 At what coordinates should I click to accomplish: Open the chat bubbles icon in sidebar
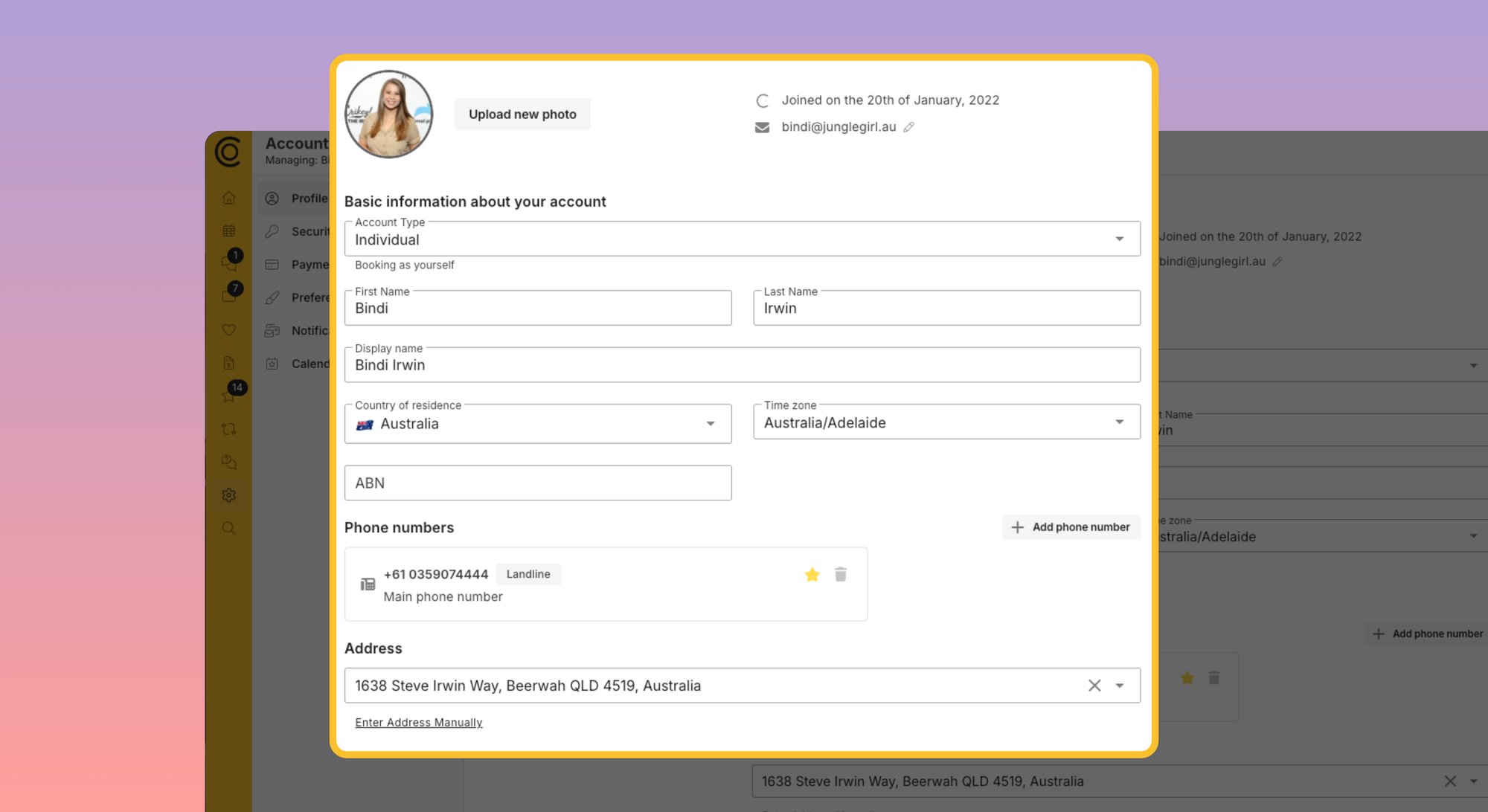click(228, 462)
